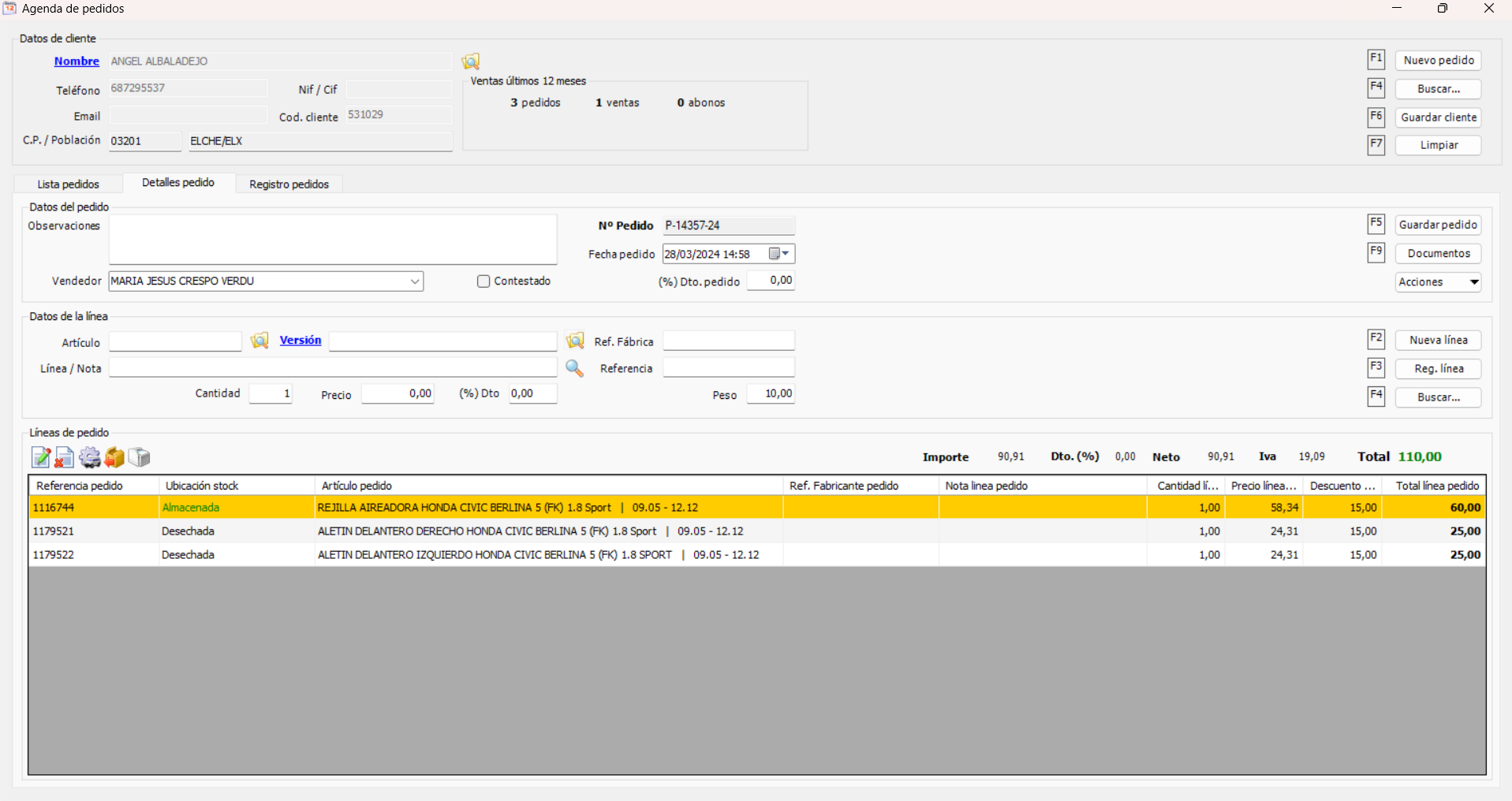
Task: Click the edit order line pencil icon
Action: pos(40,457)
